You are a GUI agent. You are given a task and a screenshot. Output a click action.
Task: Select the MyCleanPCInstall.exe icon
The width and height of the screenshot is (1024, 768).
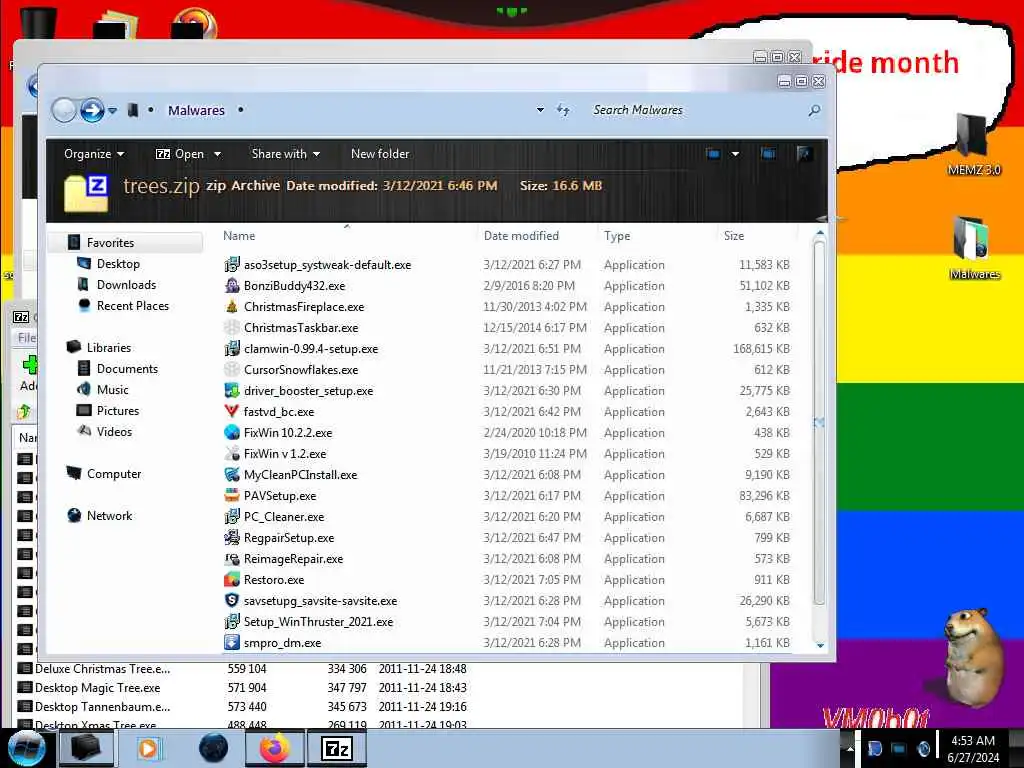(231, 475)
